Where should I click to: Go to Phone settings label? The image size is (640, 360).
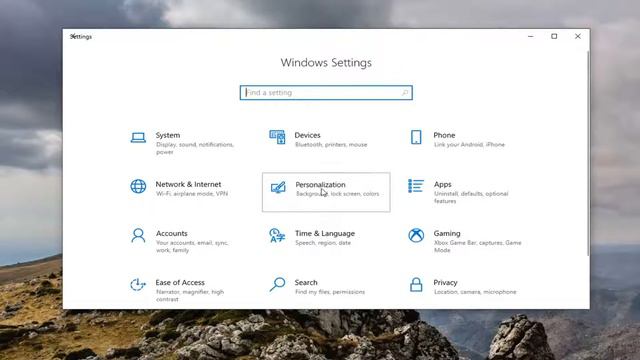point(444,135)
